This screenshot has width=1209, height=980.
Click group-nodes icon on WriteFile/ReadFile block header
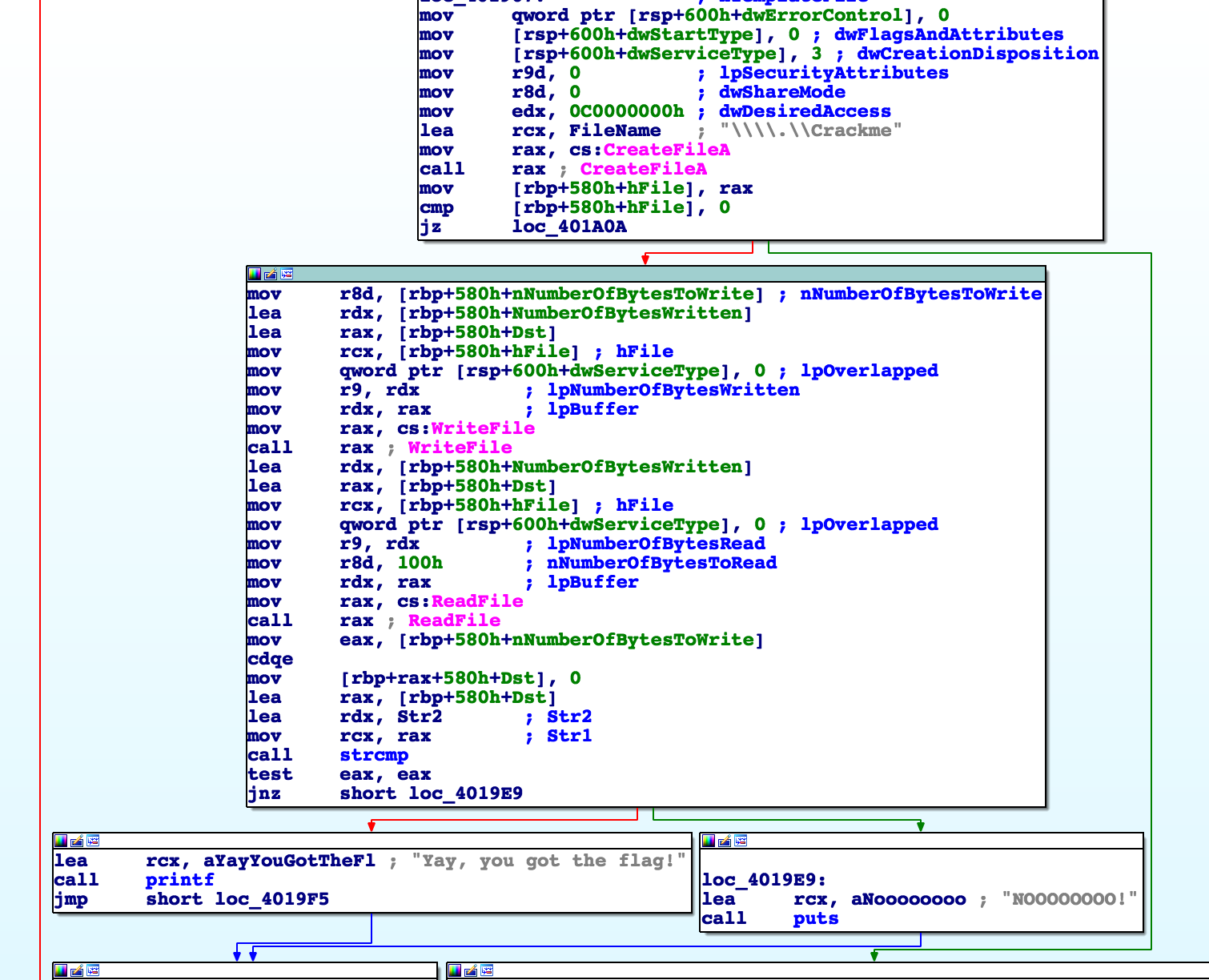287,274
